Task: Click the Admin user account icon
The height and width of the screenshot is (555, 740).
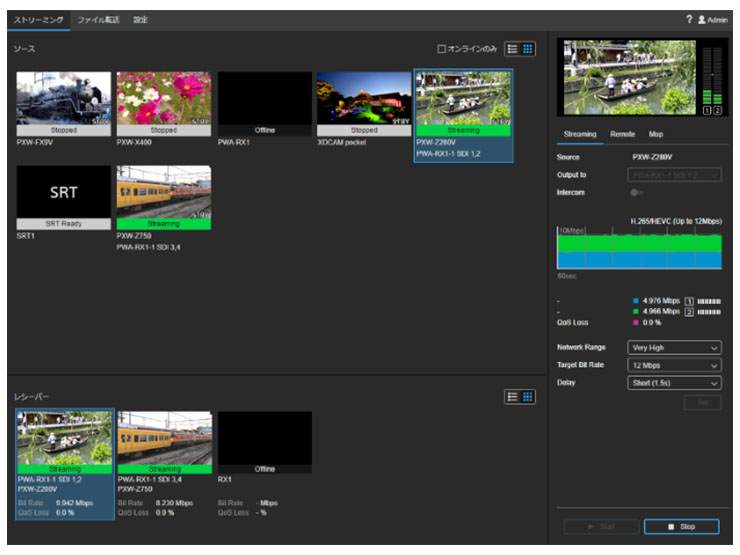Action: point(702,20)
